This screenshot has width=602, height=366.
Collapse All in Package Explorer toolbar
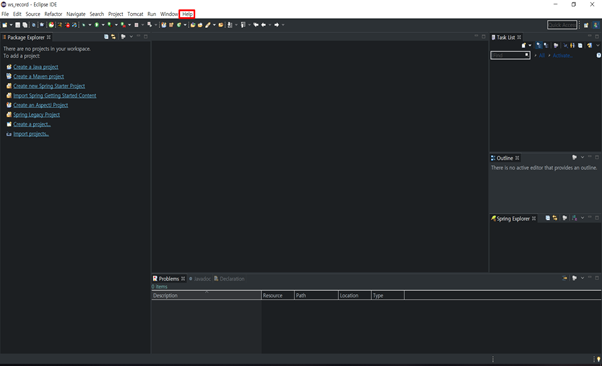pos(106,37)
